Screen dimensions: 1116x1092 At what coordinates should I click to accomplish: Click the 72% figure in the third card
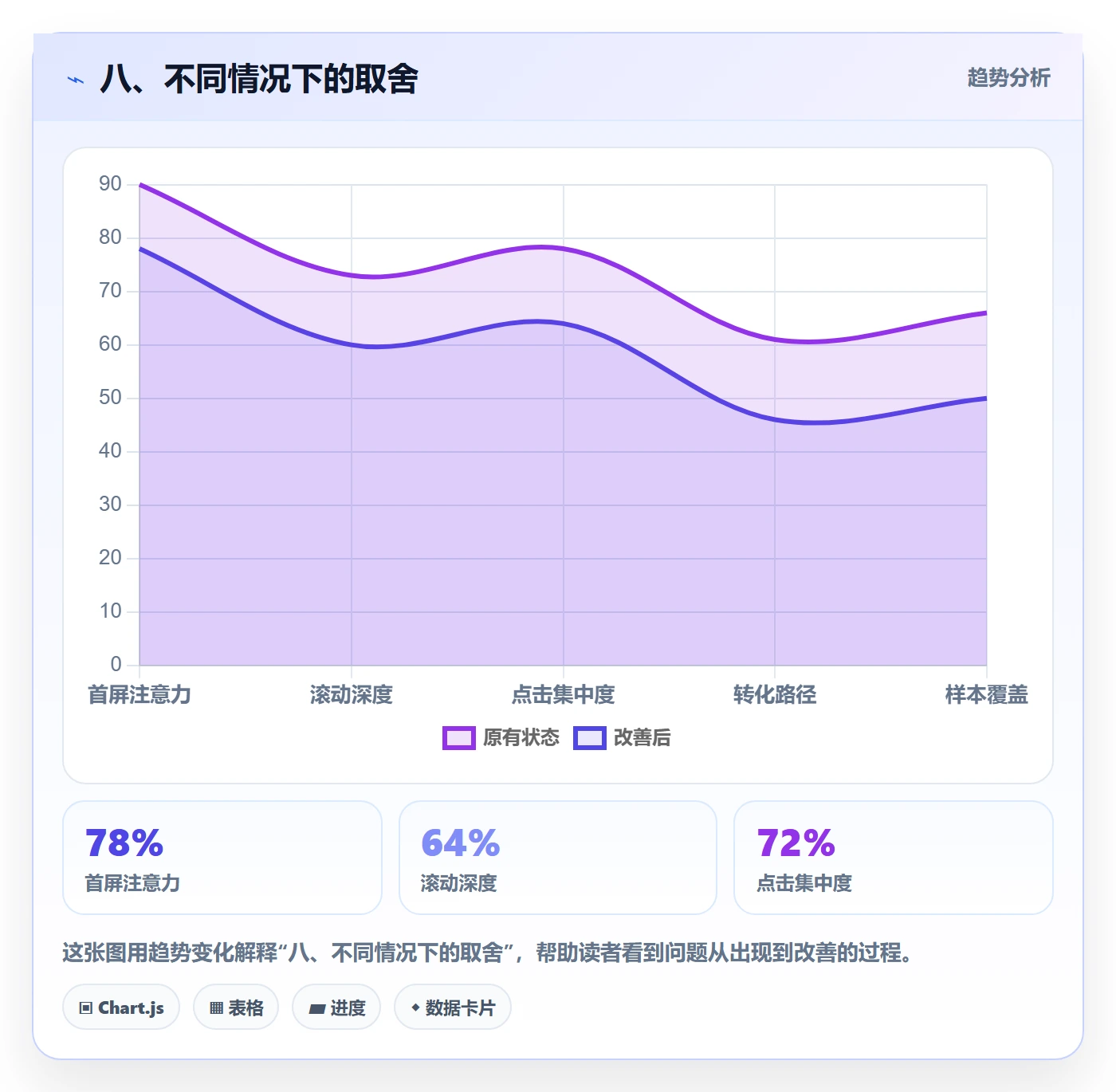point(796,843)
